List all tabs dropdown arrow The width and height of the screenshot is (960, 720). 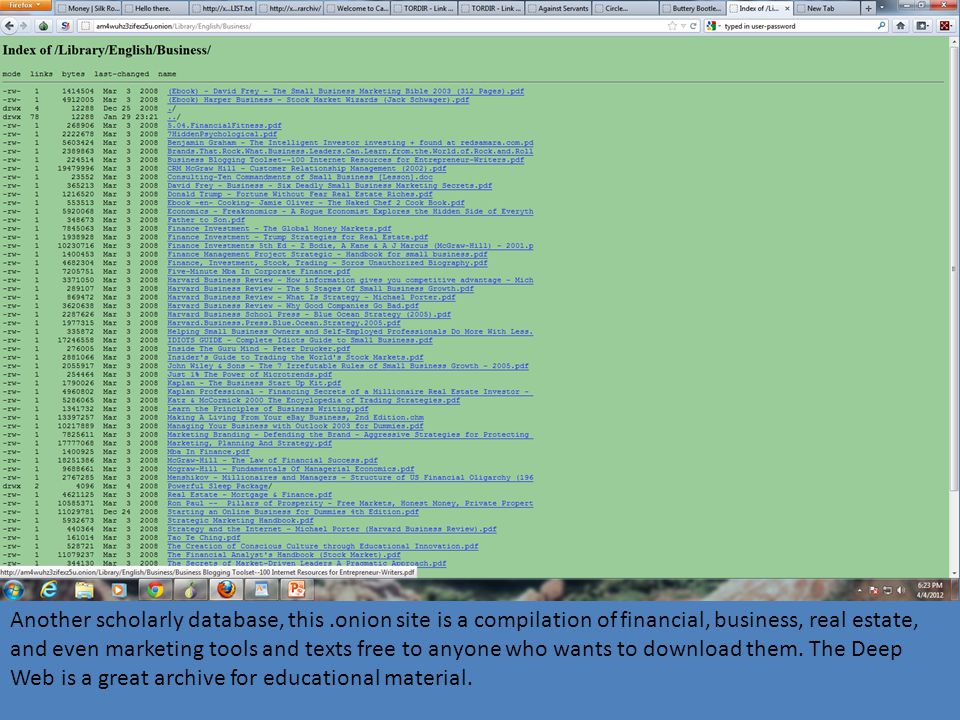click(x=882, y=8)
